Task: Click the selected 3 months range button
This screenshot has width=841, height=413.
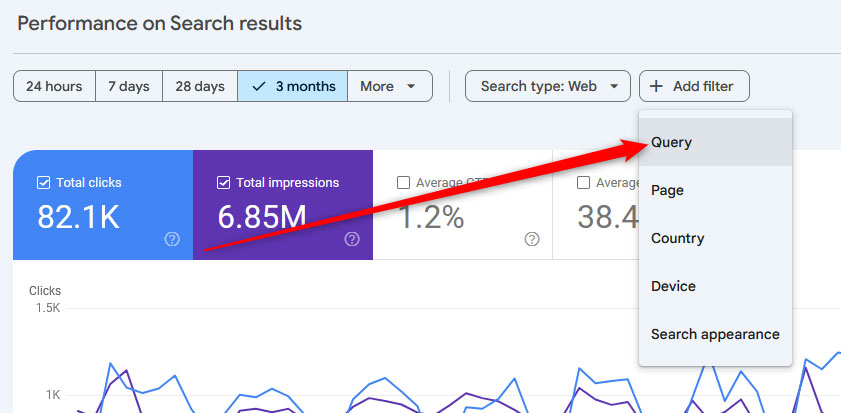Action: pos(292,86)
